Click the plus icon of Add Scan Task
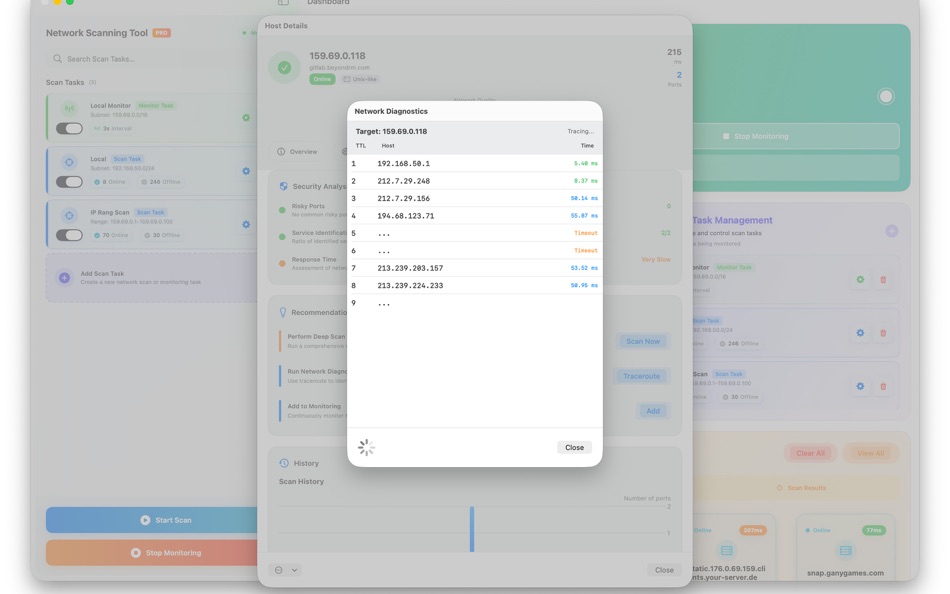The height and width of the screenshot is (594, 950). coord(64,278)
